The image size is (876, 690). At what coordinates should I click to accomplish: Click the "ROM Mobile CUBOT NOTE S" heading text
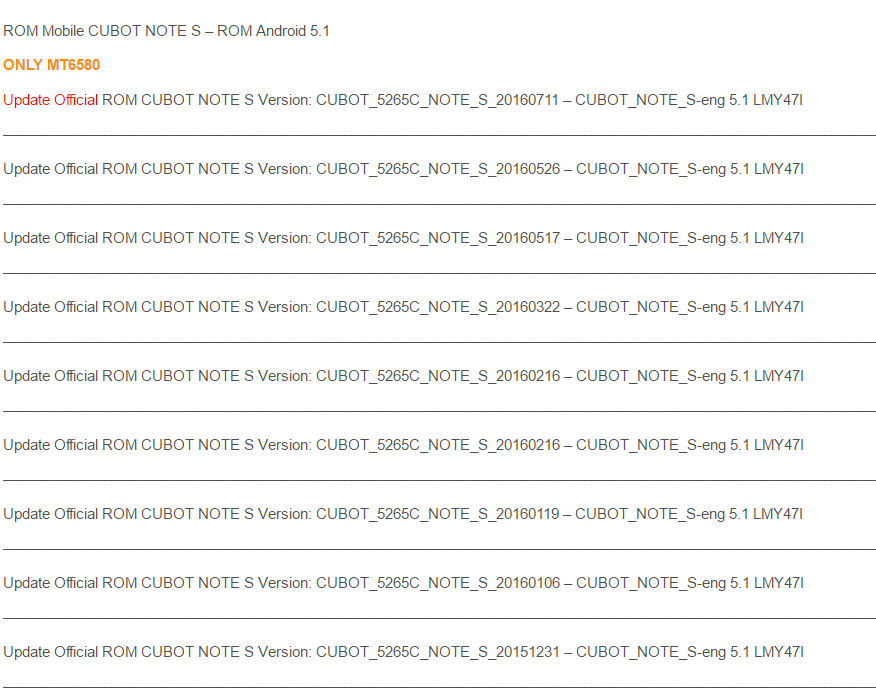click(x=102, y=31)
